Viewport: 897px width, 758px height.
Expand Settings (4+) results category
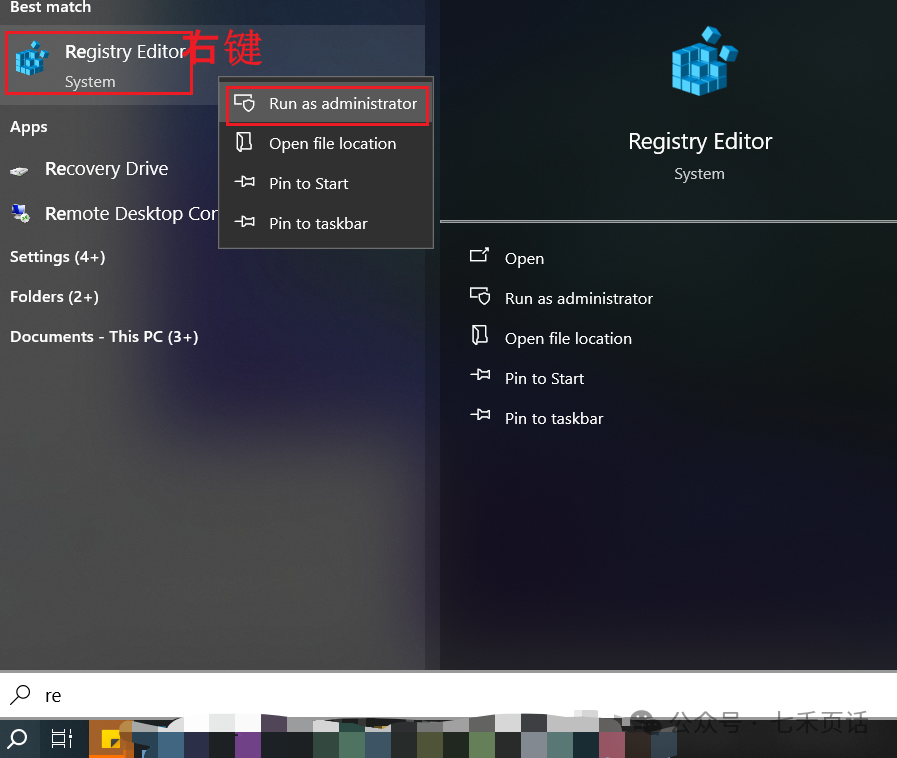58,257
